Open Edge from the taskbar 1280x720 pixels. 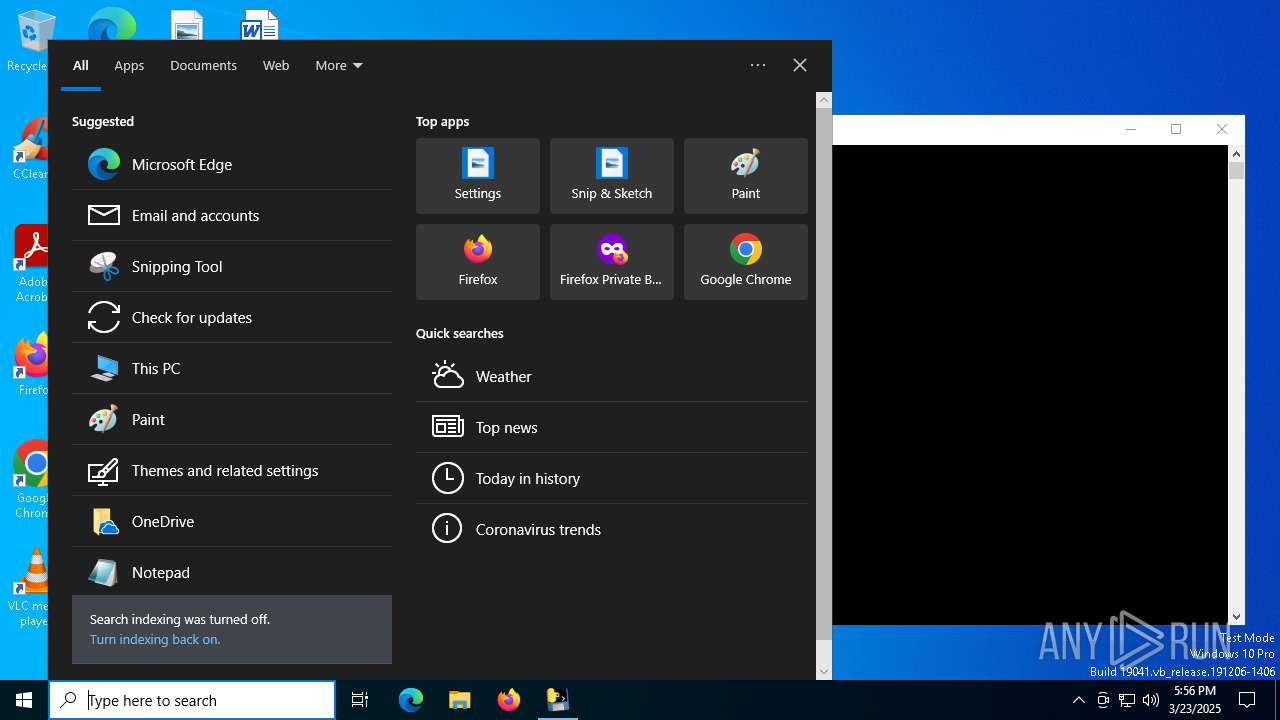pyautogui.click(x=411, y=700)
